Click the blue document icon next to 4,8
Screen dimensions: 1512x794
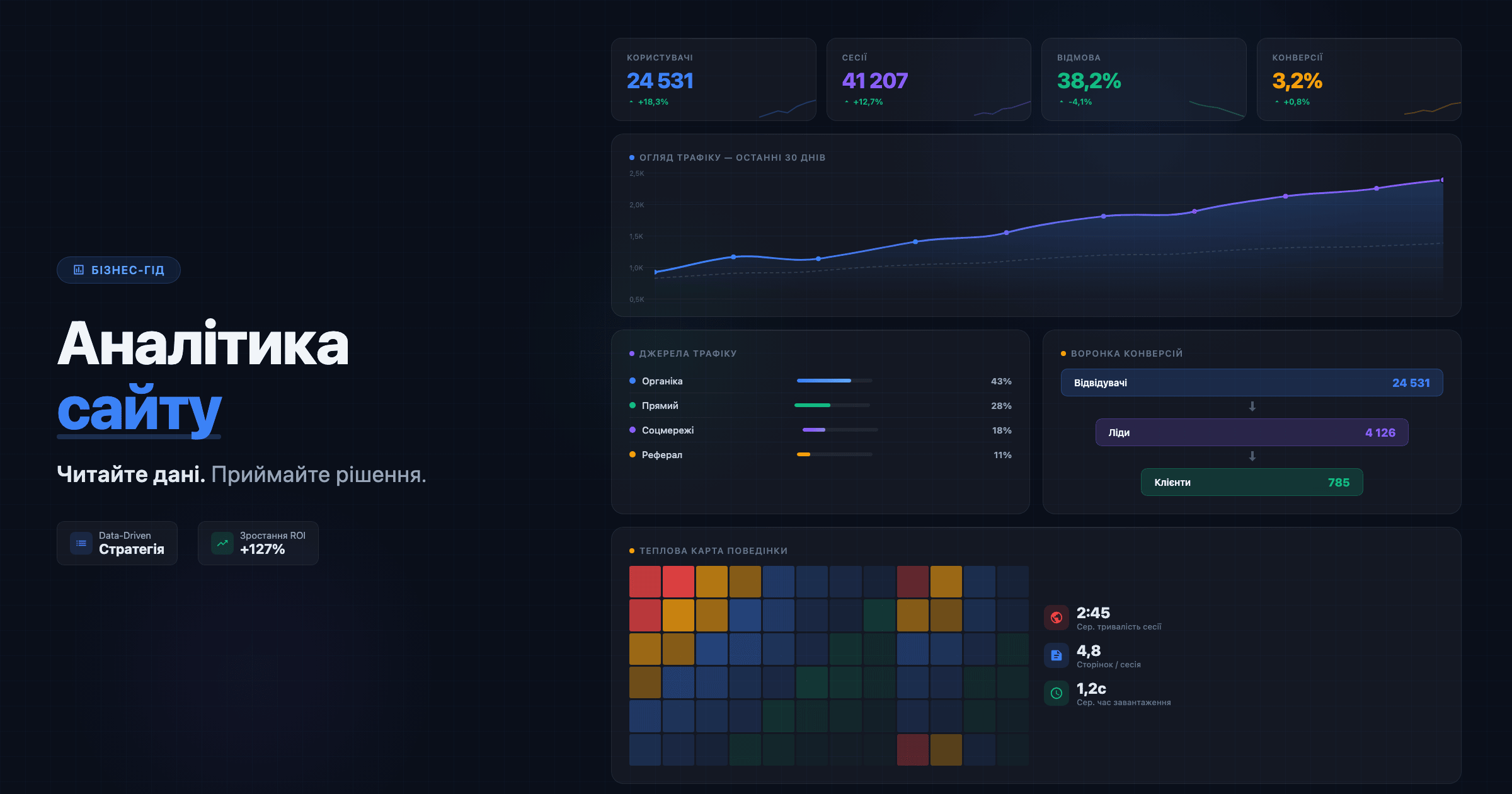[1057, 655]
